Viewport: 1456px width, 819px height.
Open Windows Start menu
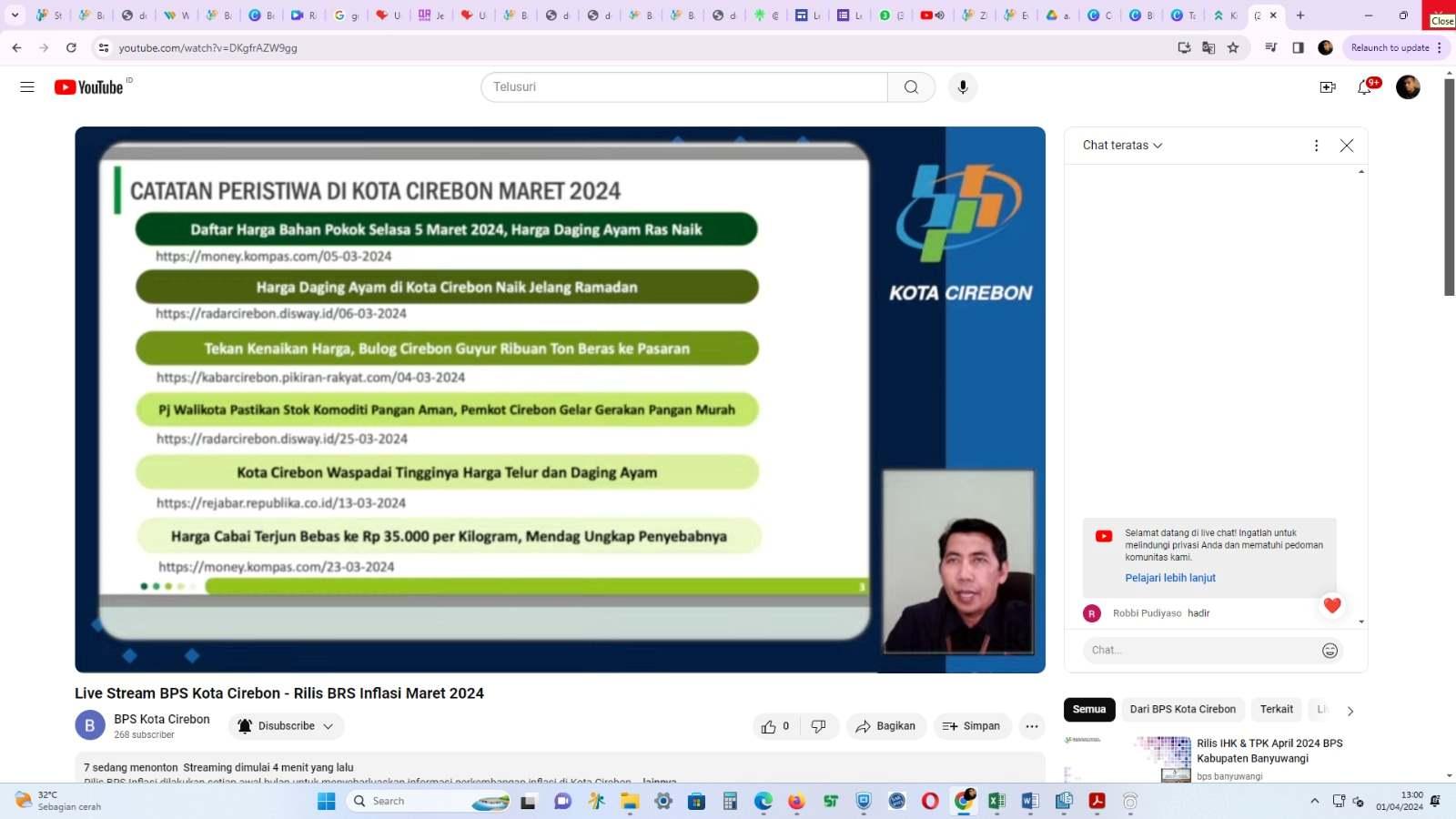327,801
